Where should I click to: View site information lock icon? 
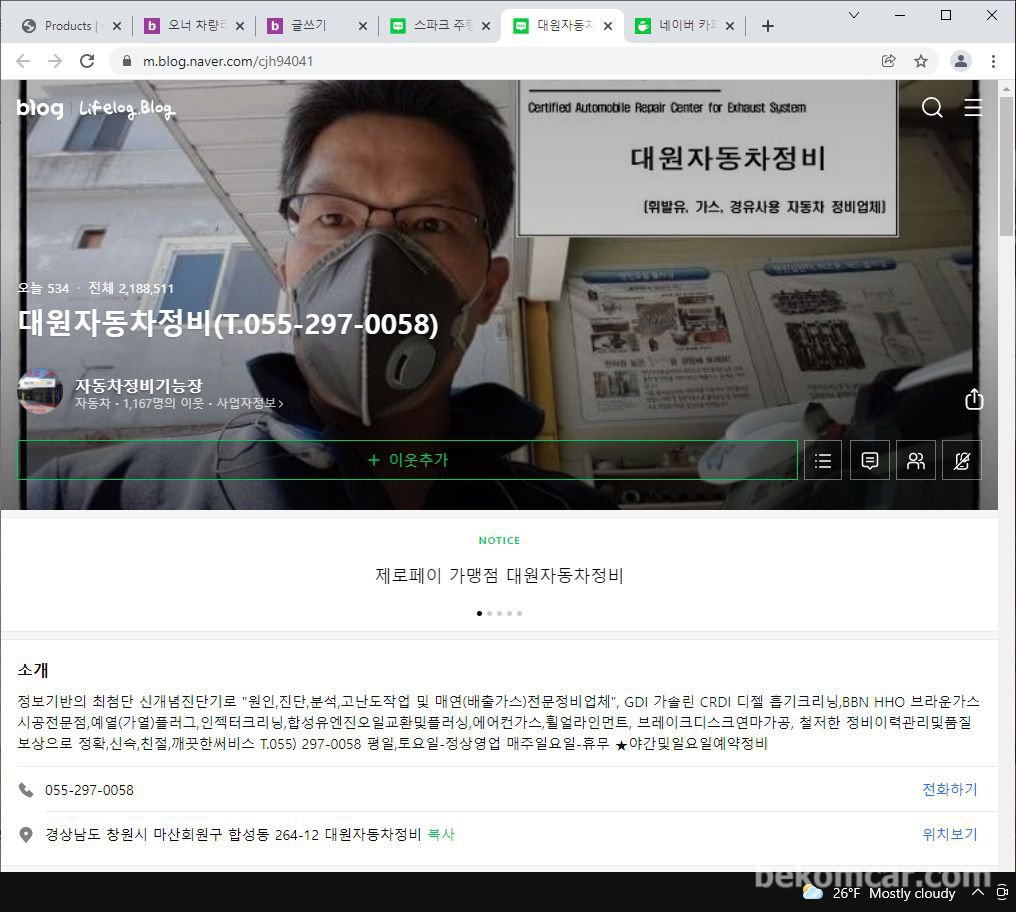click(x=127, y=61)
